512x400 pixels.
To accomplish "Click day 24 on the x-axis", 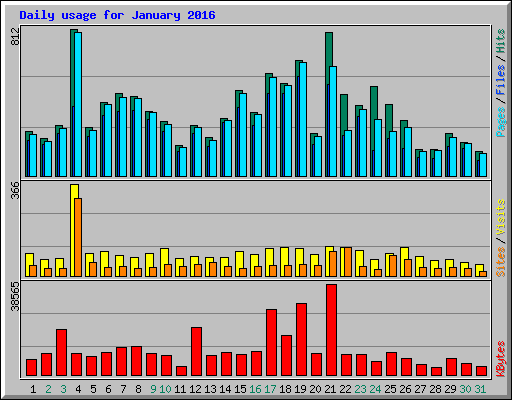I will 375,389.
